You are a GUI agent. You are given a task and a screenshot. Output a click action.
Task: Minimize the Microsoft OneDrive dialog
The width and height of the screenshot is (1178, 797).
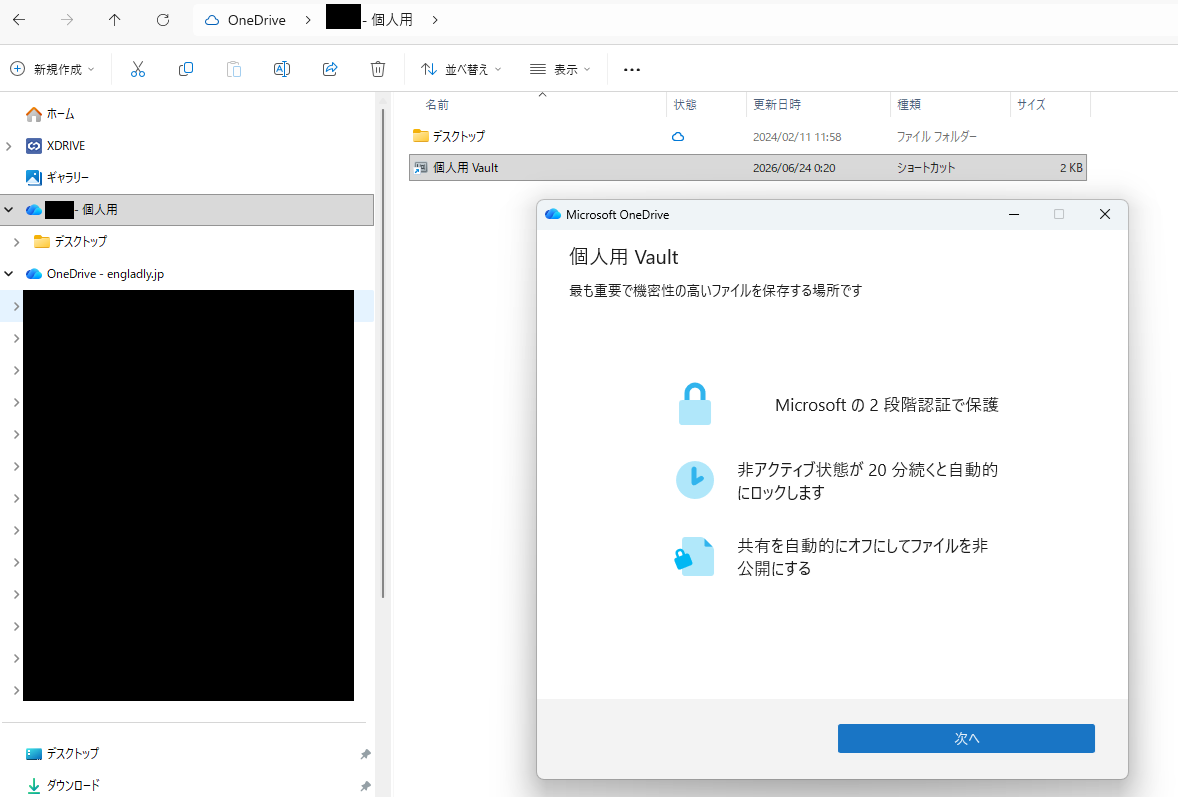[1013, 214]
